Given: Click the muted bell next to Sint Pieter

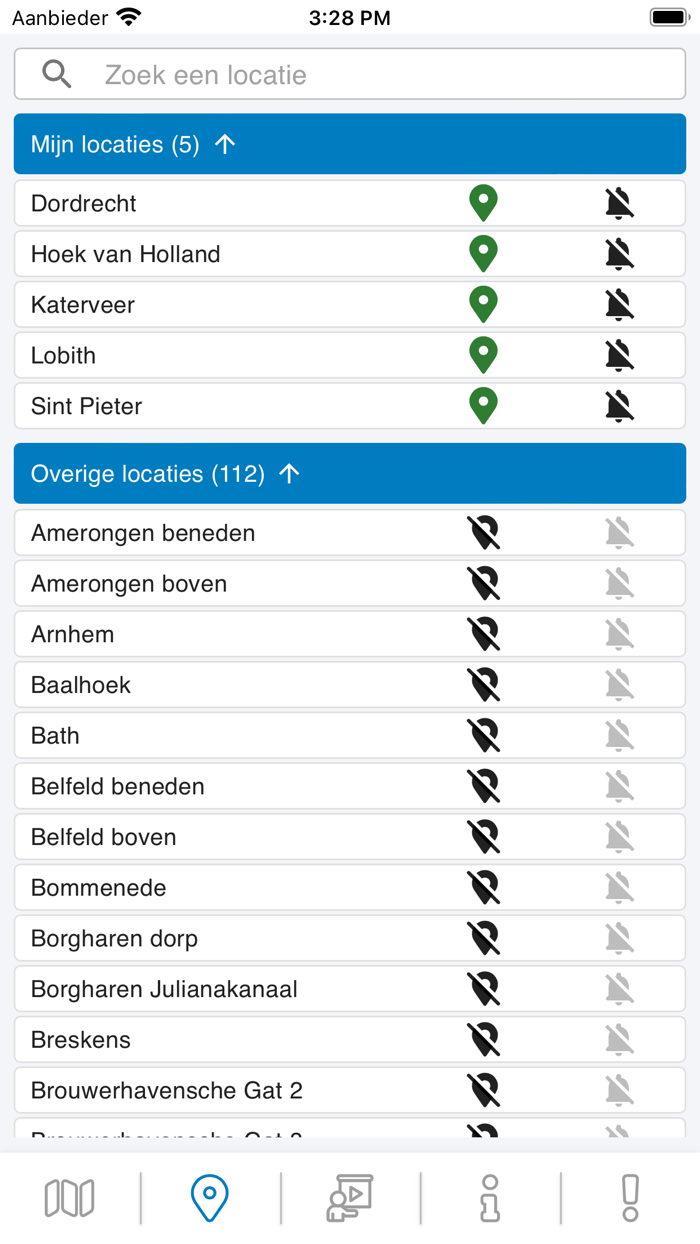Looking at the screenshot, I should (x=617, y=406).
